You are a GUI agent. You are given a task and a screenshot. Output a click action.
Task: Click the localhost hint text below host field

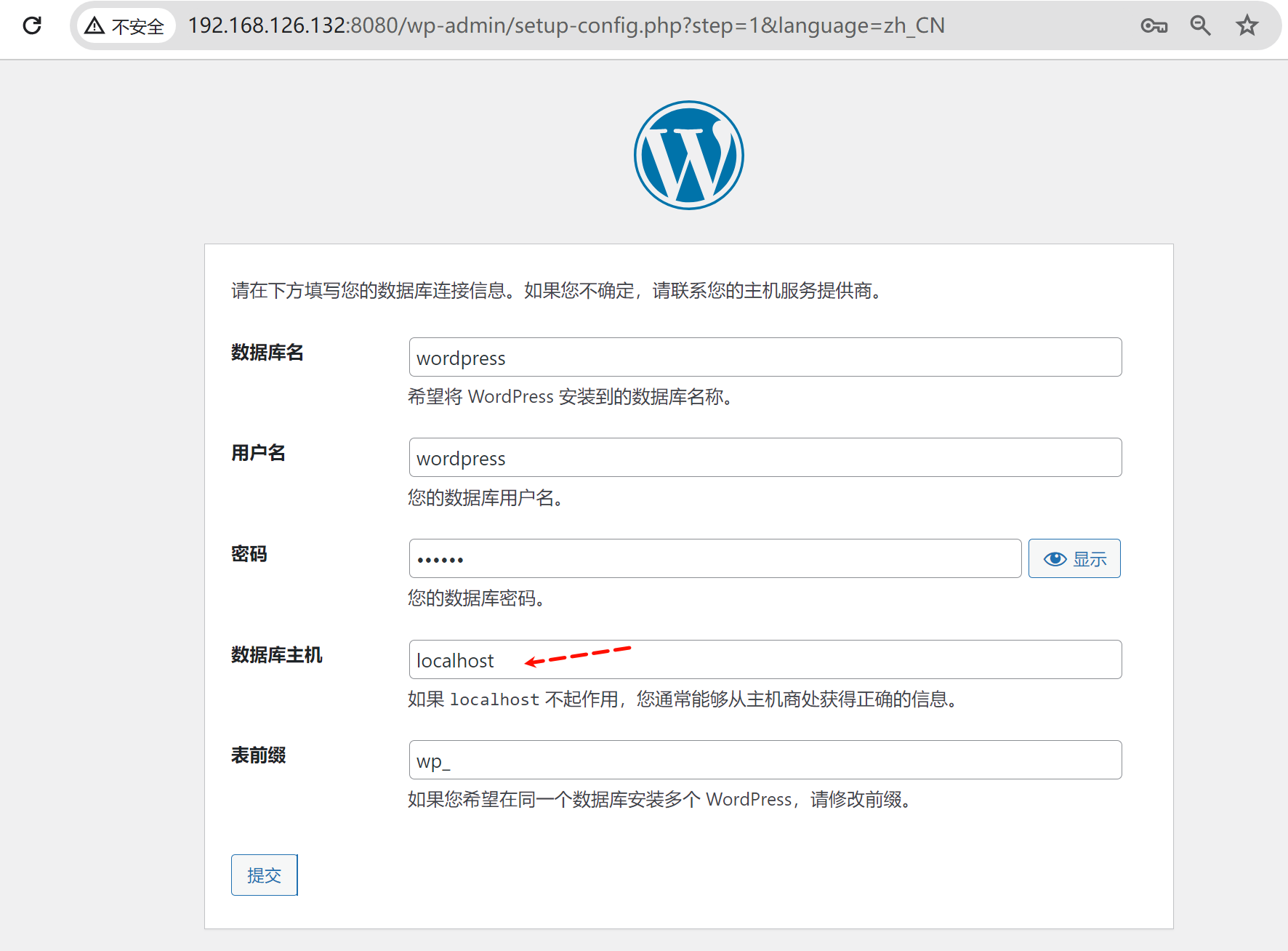[x=494, y=699]
